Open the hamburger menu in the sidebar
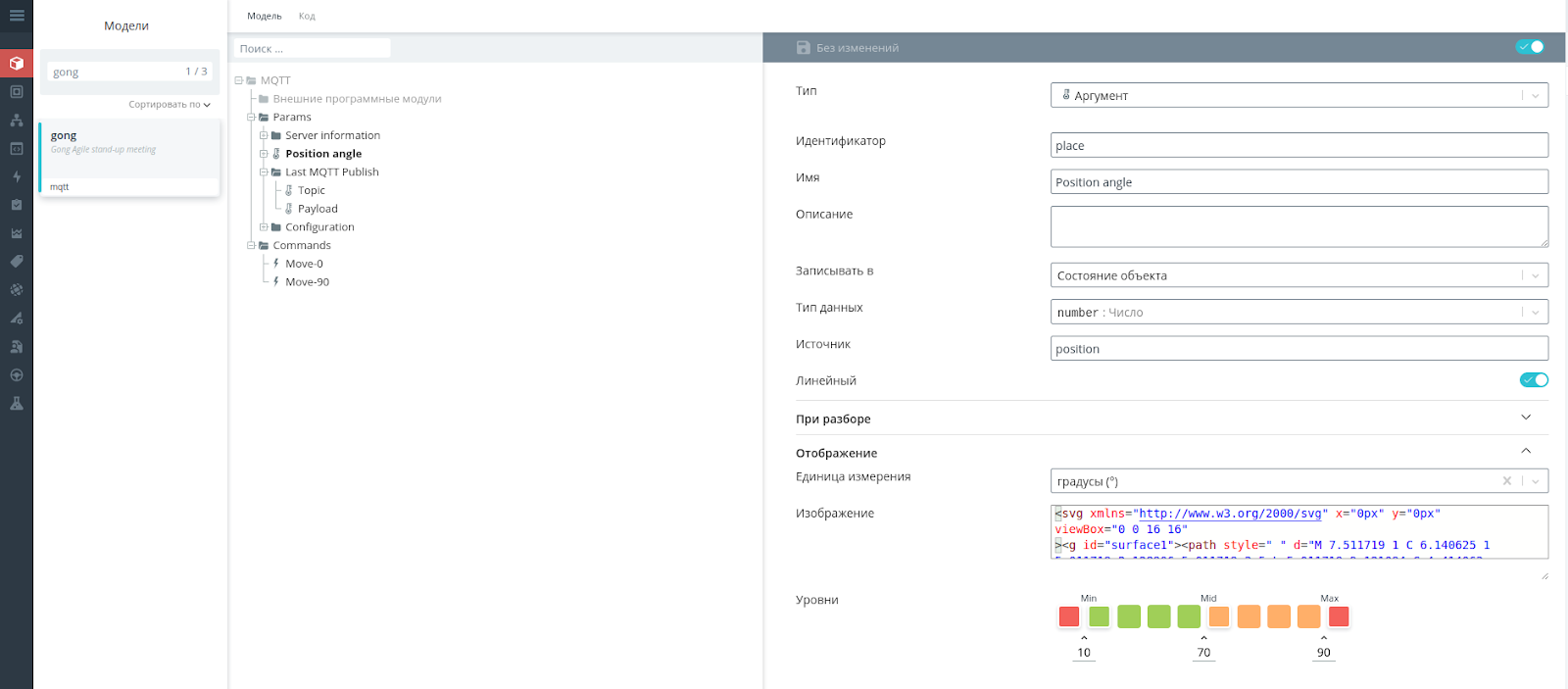Screen dimensions: 1568x689 (x=17, y=16)
